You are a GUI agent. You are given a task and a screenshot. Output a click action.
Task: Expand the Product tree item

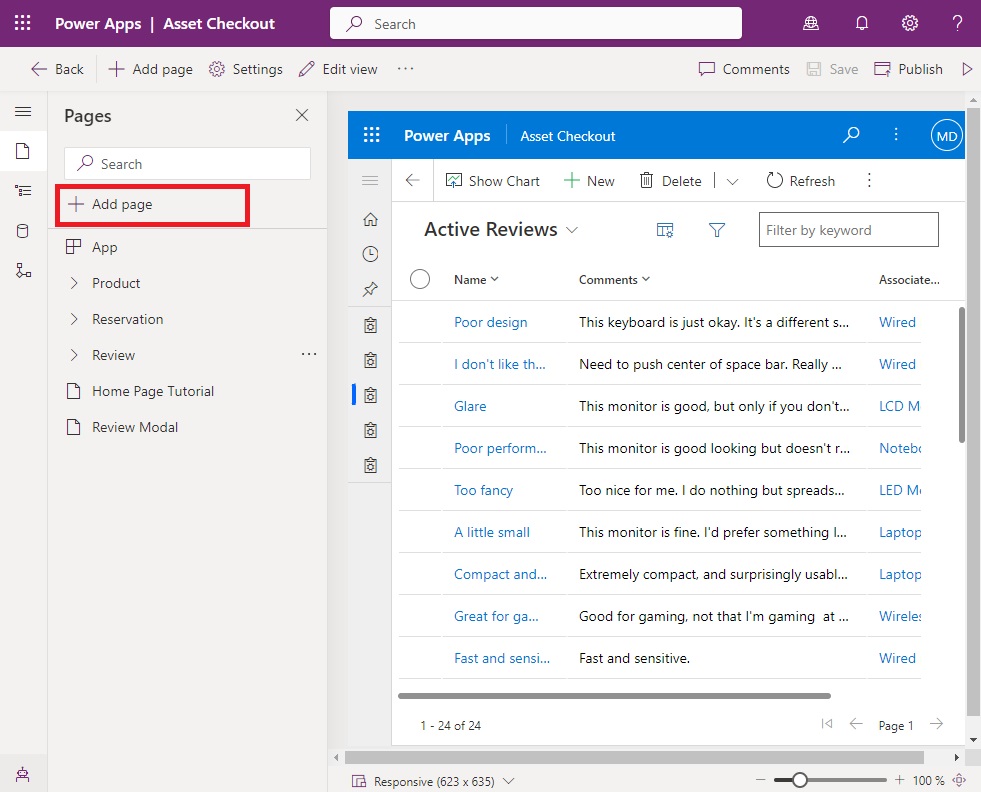(74, 283)
